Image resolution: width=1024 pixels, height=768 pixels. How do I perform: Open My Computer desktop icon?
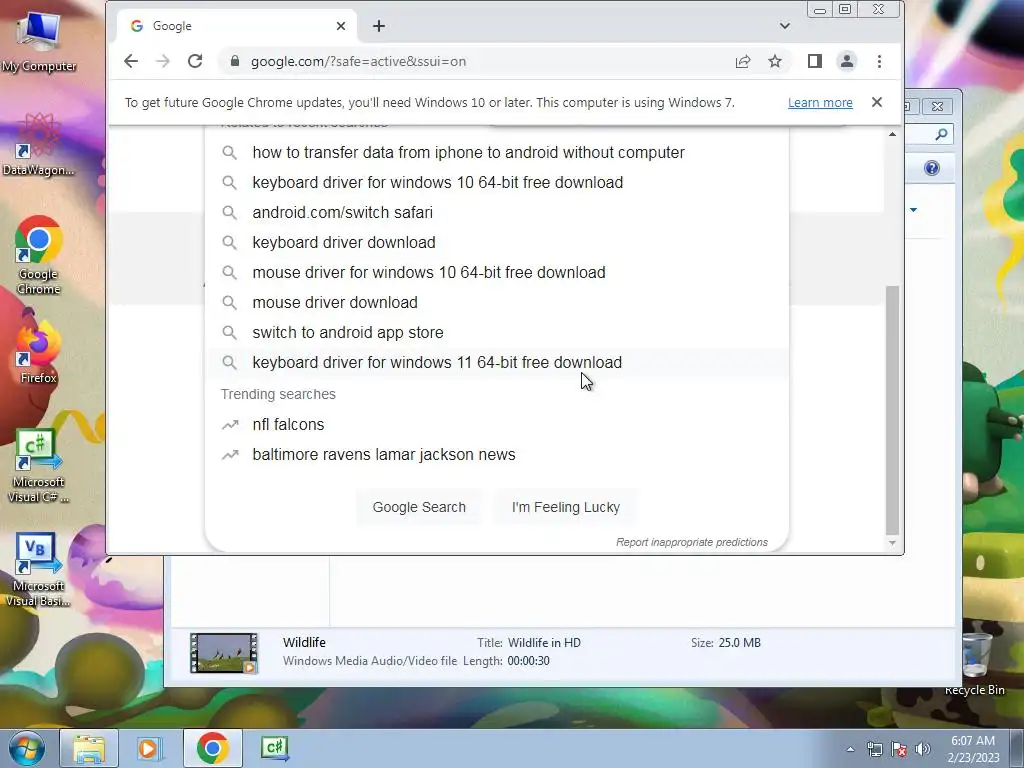click(39, 42)
